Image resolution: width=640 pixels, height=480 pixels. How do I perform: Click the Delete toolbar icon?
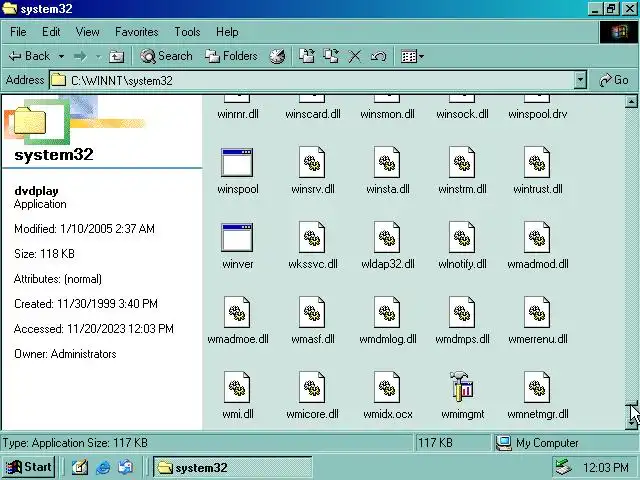coord(354,56)
